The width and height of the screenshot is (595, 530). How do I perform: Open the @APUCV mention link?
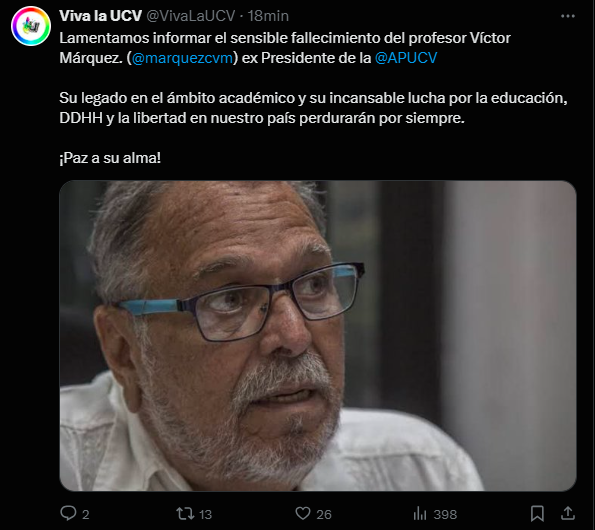pyautogui.click(x=406, y=58)
